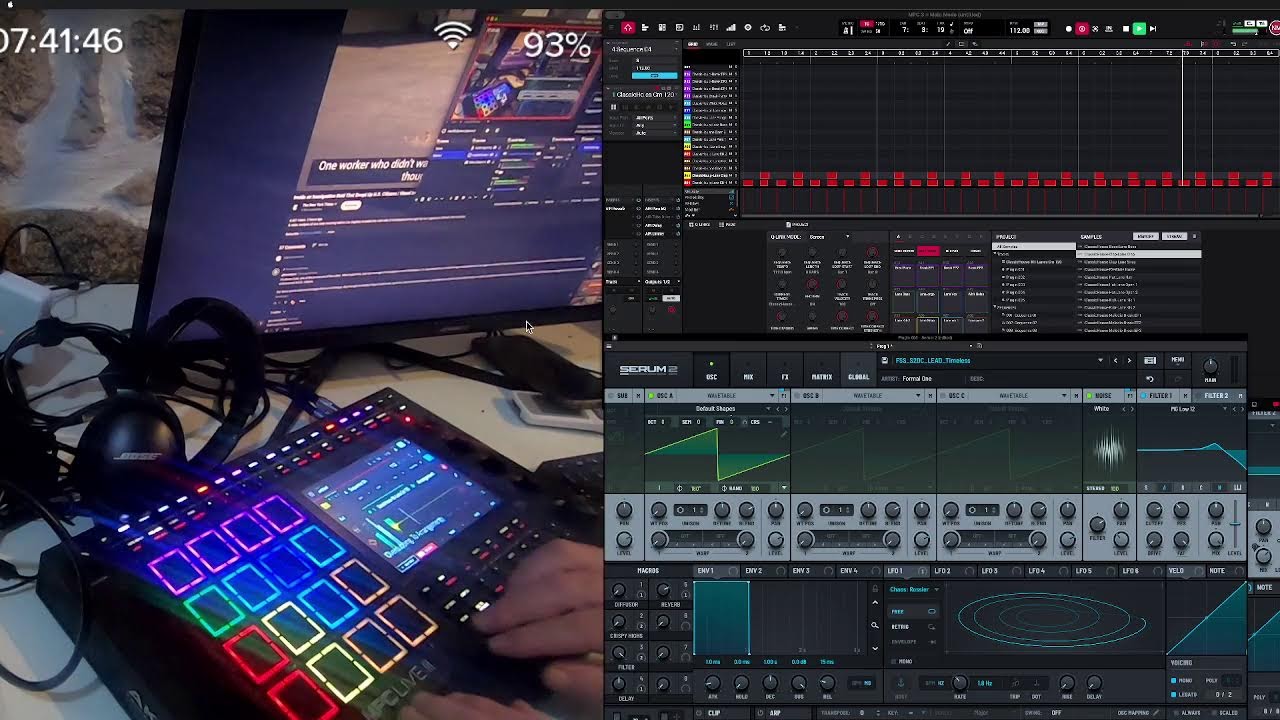
Task: Click the envelope zoom magnifier icon
Action: (875, 626)
